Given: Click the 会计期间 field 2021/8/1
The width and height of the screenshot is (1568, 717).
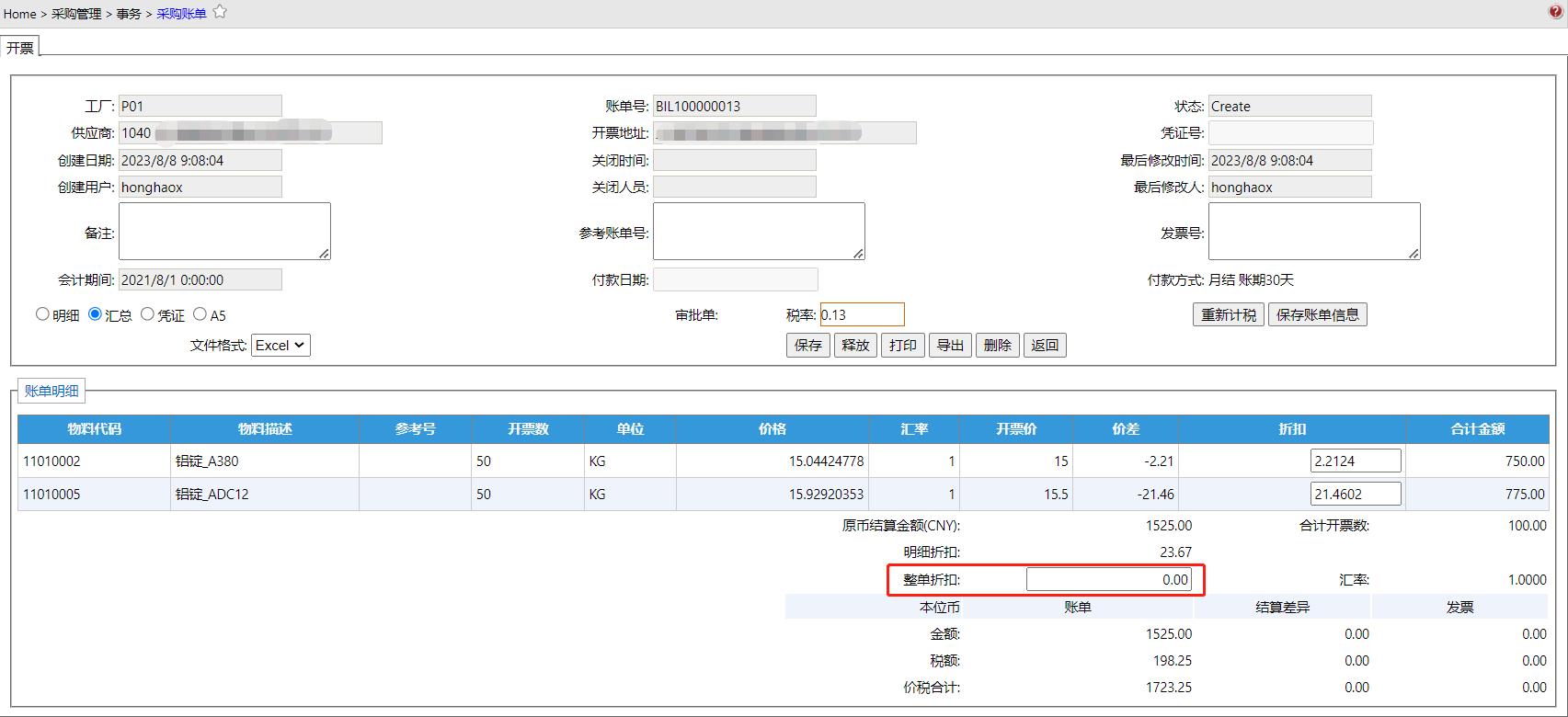Looking at the screenshot, I should click(200, 279).
